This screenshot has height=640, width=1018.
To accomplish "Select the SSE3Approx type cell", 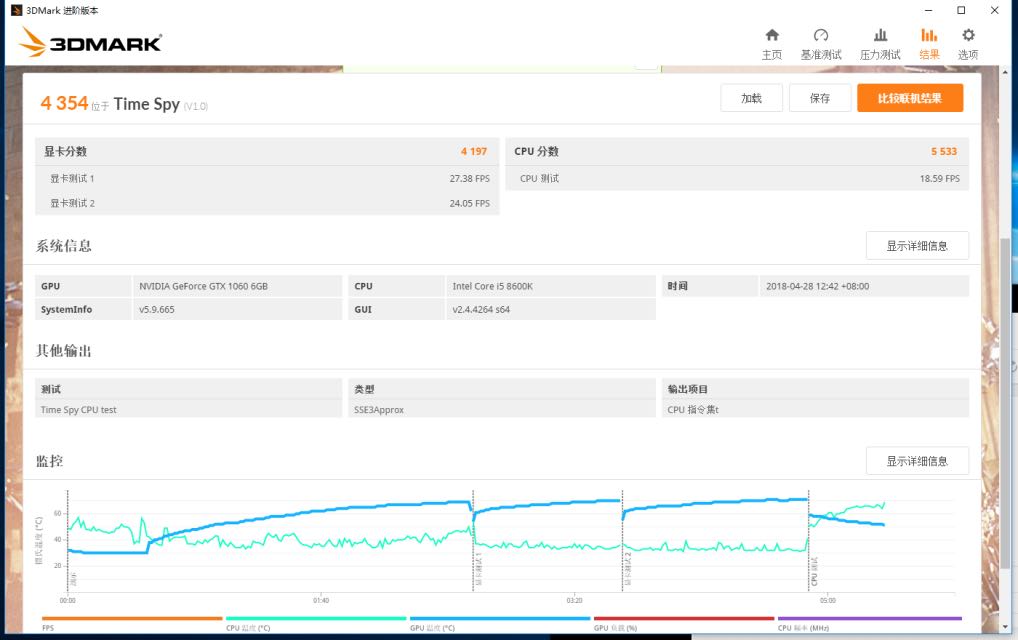I will coord(502,410).
